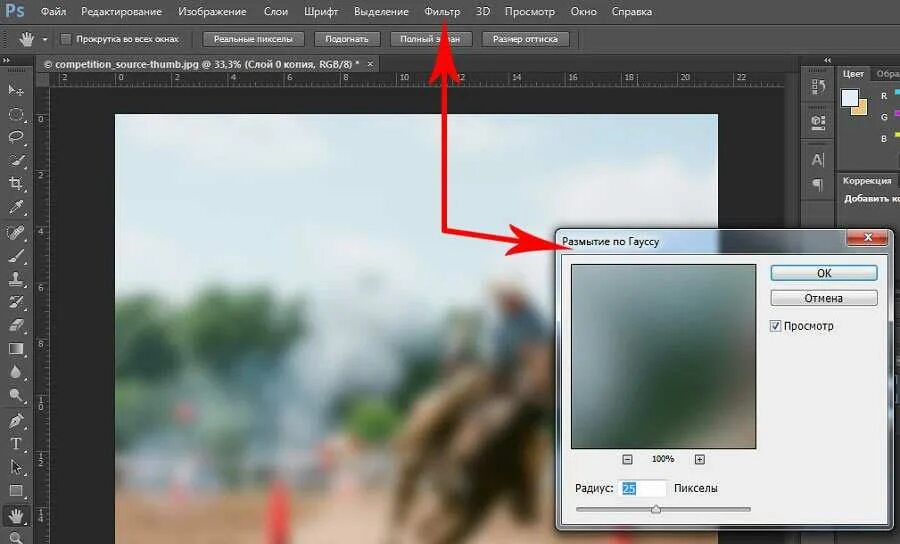
Task: Click the Радиус value input field
Action: (643, 488)
